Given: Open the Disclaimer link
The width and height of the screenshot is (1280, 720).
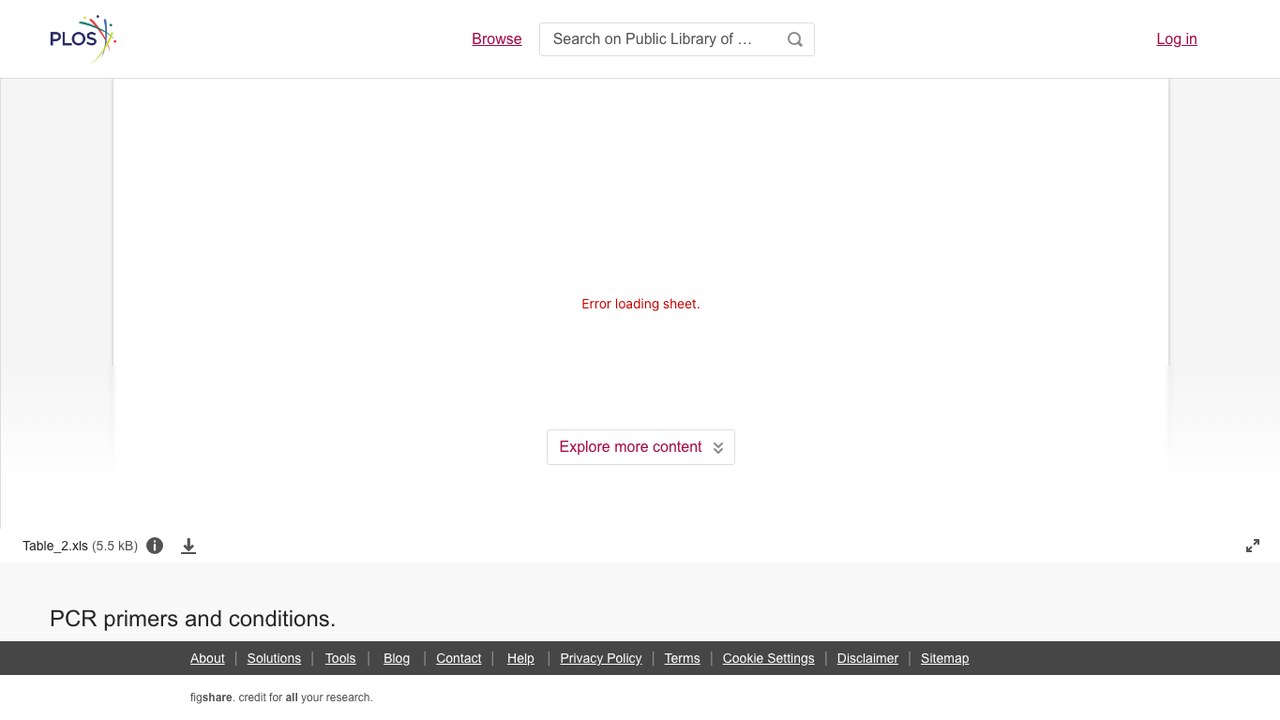Looking at the screenshot, I should pyautogui.click(x=868, y=658).
